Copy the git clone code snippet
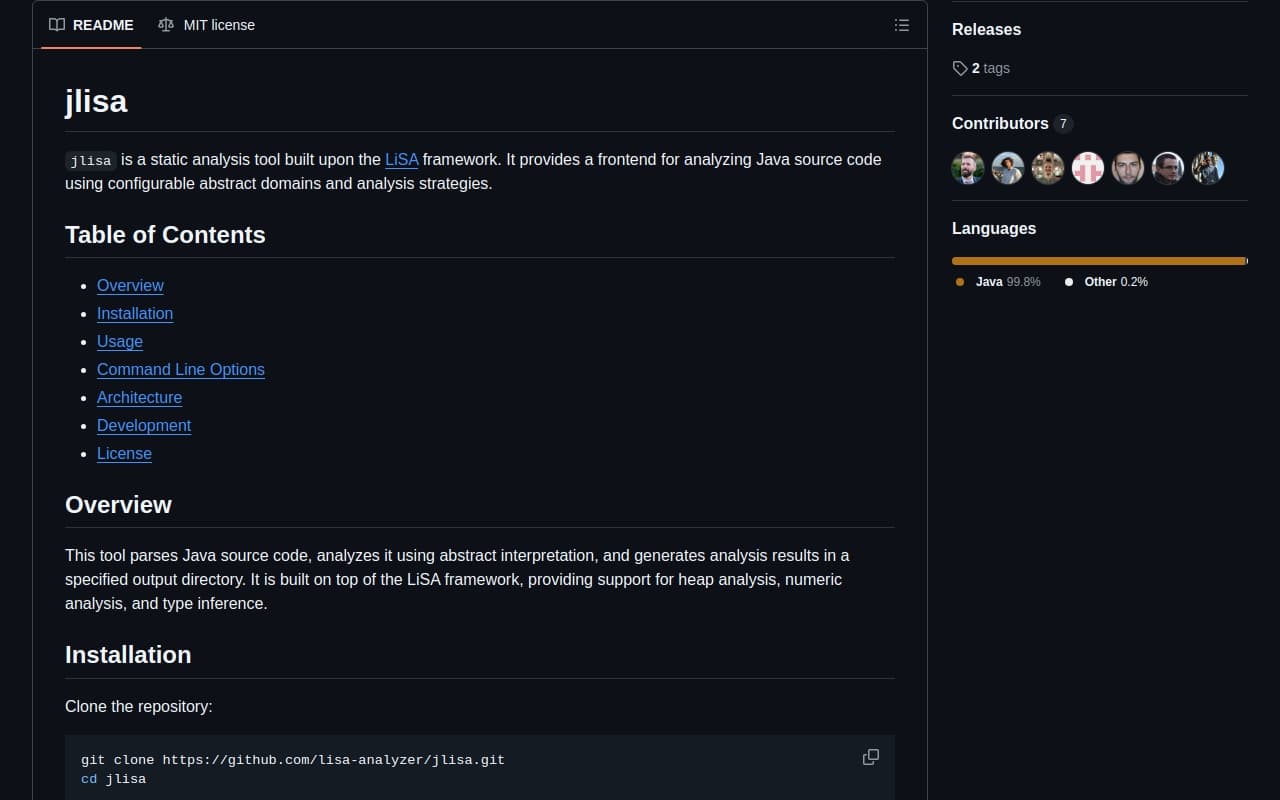 point(870,757)
